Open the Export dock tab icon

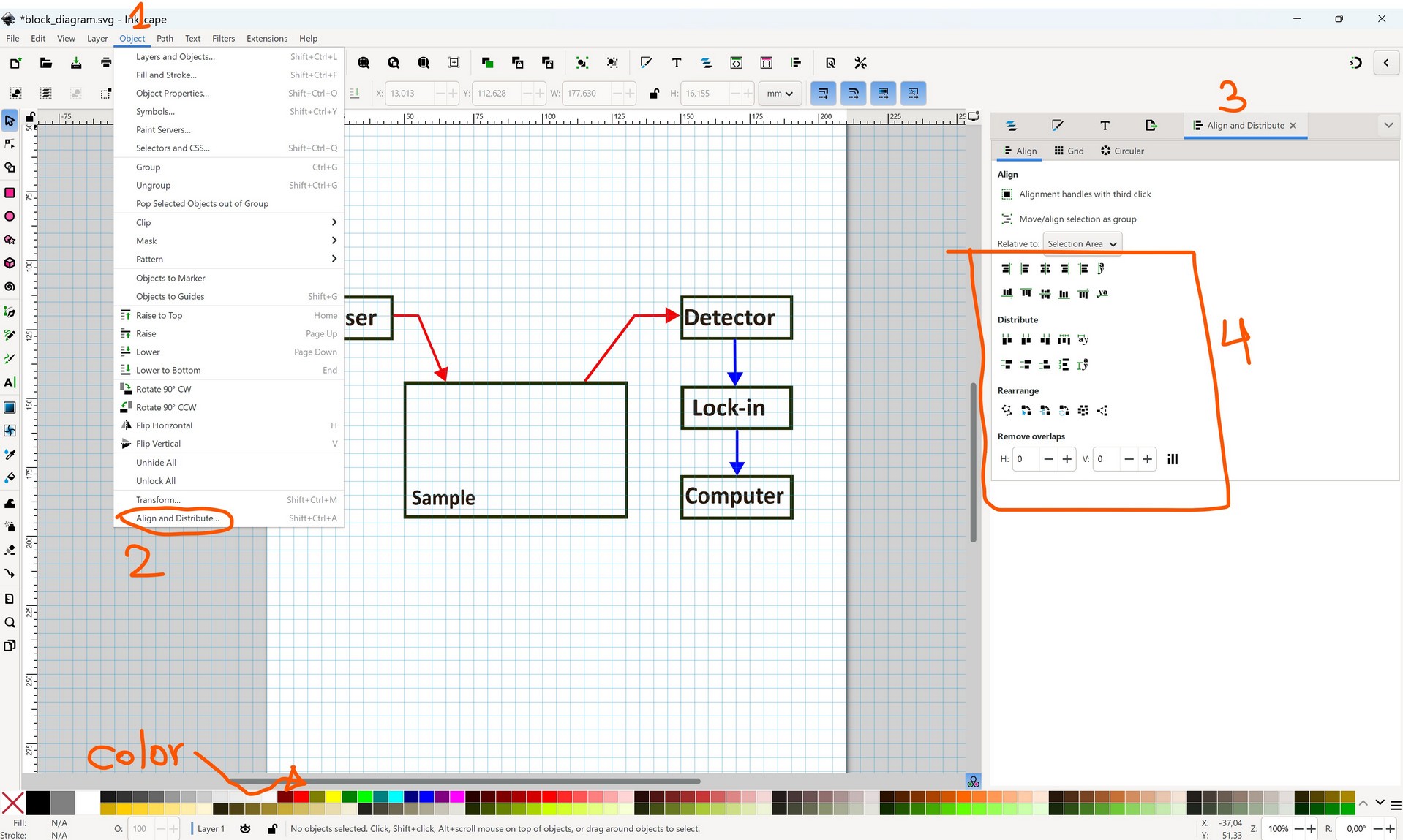coord(1151,126)
